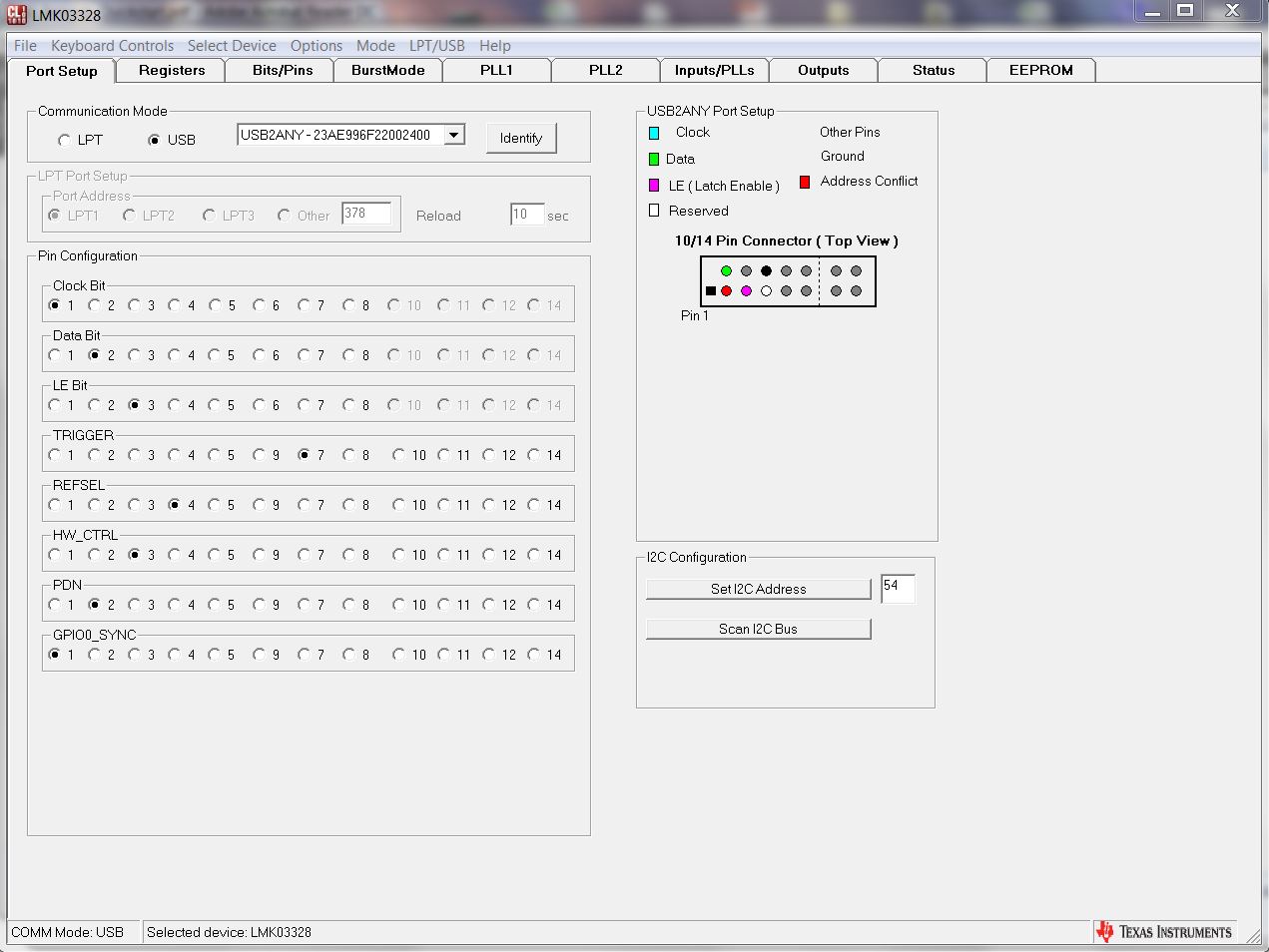Viewport: 1269px width, 952px height.
Task: Set GPIO0_SYNC to pin 2
Action: (94, 655)
